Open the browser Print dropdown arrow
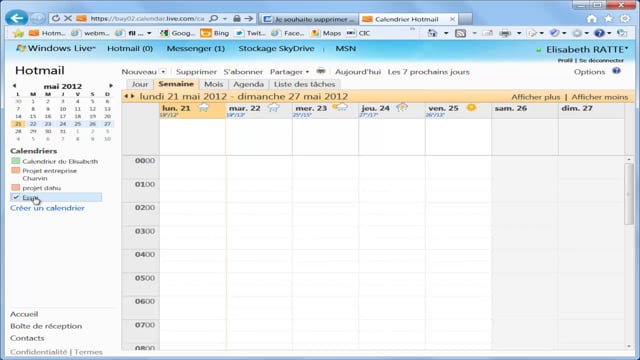 click(x=519, y=33)
